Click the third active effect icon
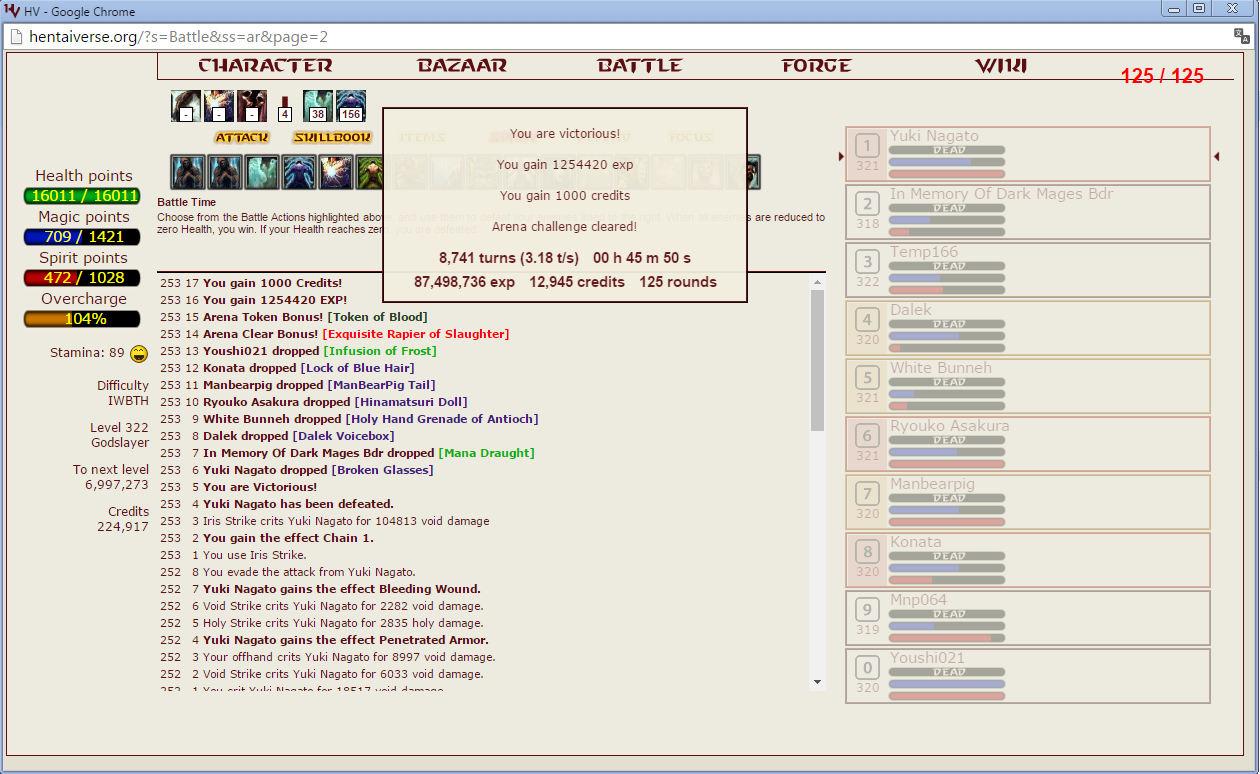Image resolution: width=1260 pixels, height=774 pixels. click(252, 106)
